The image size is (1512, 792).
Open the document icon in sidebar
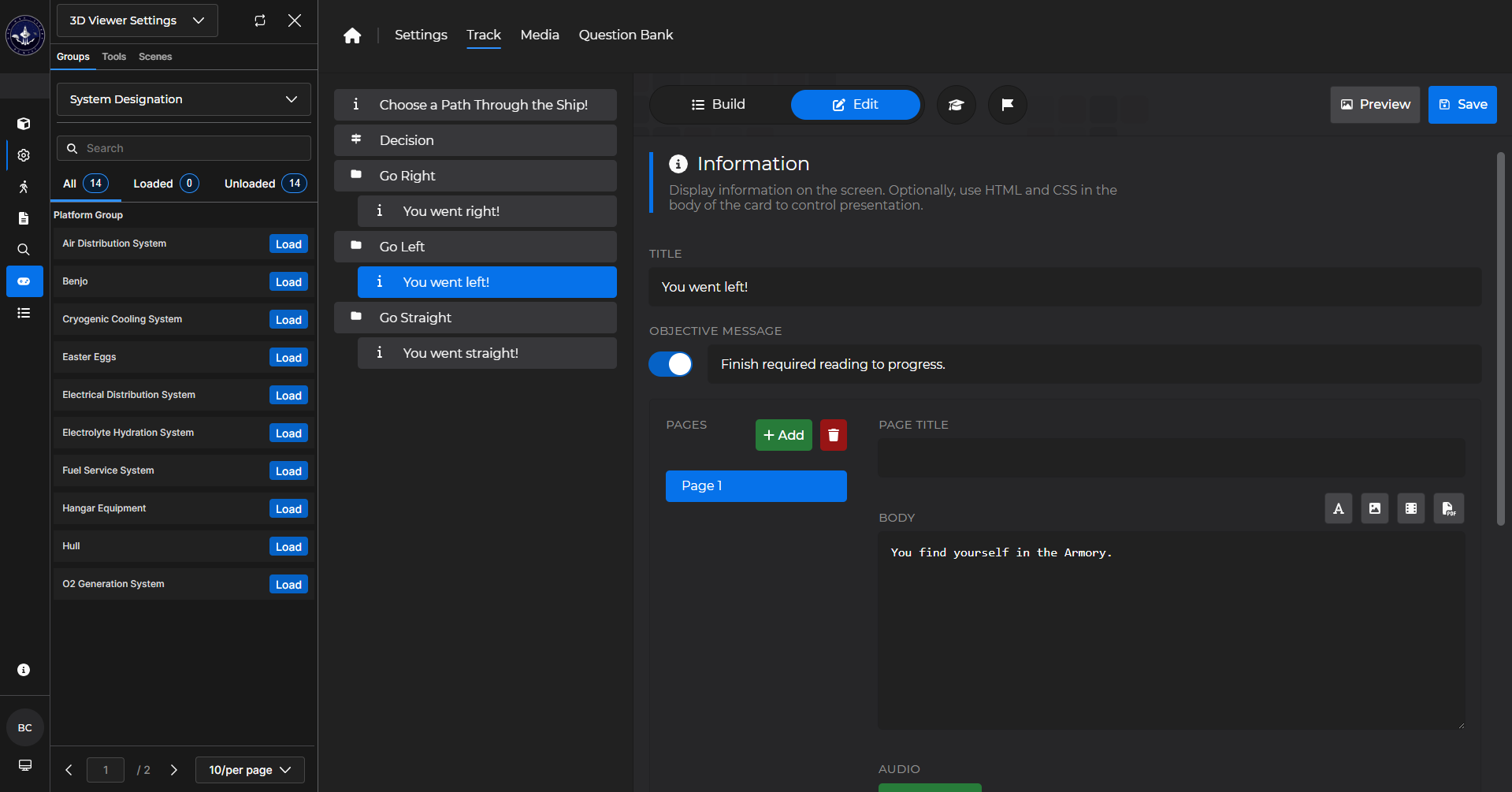(x=24, y=218)
